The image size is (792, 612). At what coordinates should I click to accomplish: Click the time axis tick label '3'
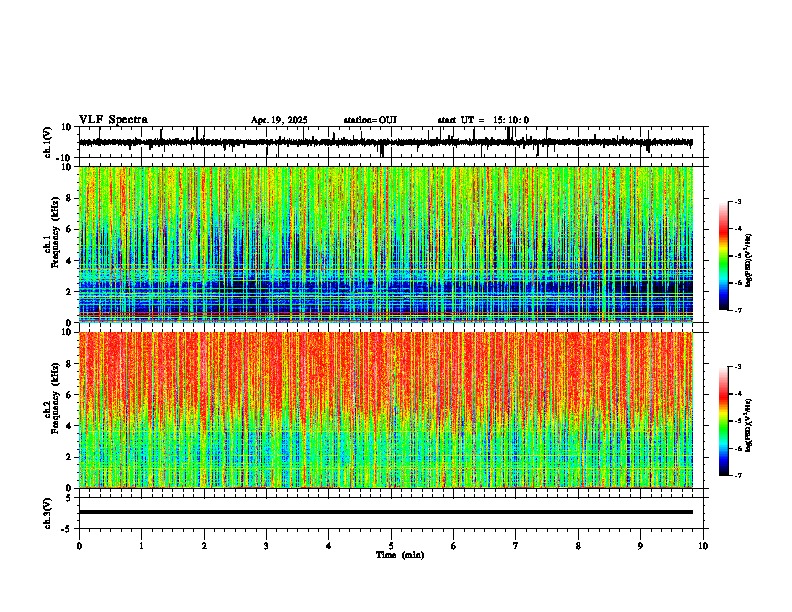coord(266,546)
